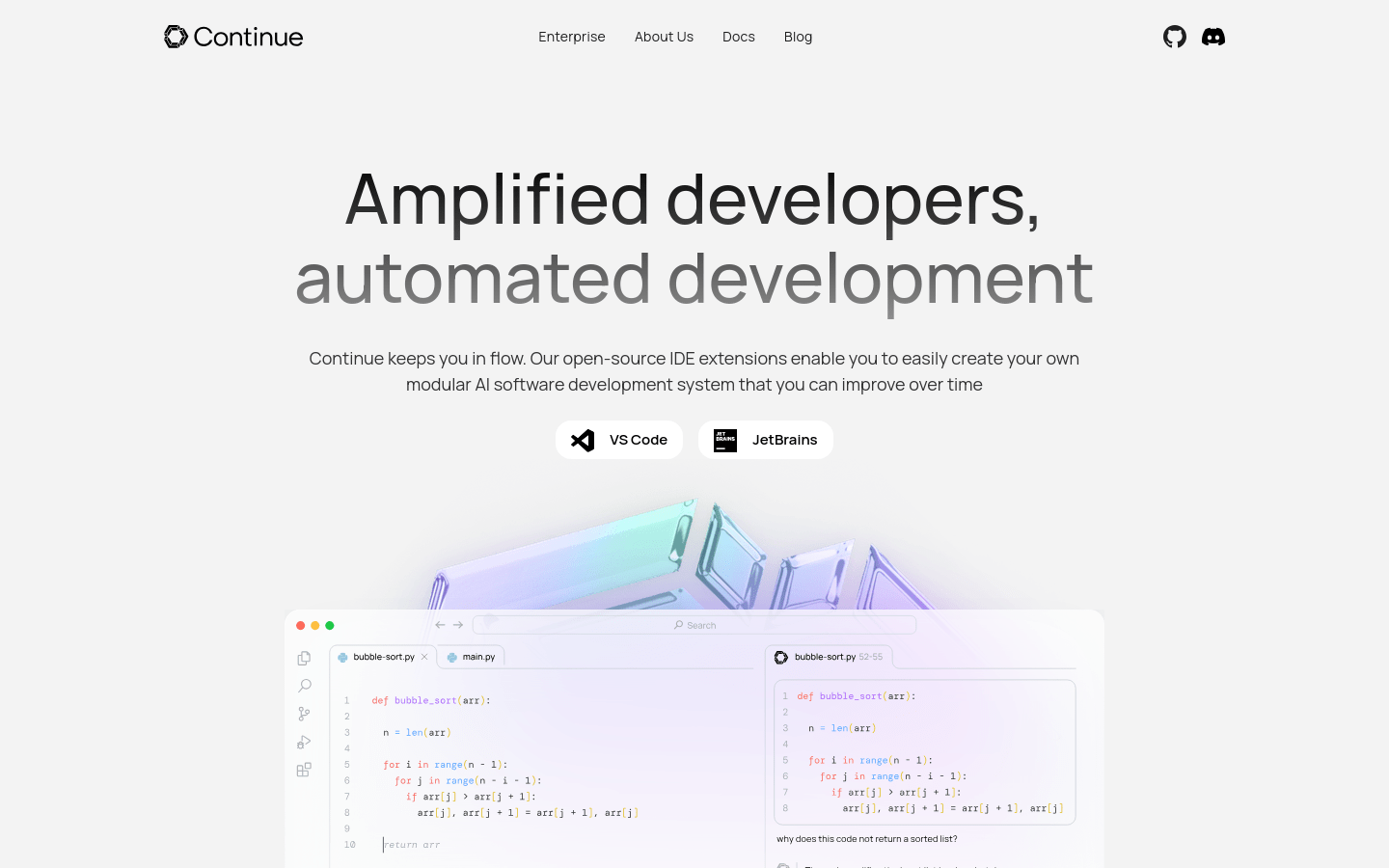This screenshot has width=1389, height=868.
Task: Switch to the bubble-sort.py editor tab
Action: pyautogui.click(x=383, y=657)
